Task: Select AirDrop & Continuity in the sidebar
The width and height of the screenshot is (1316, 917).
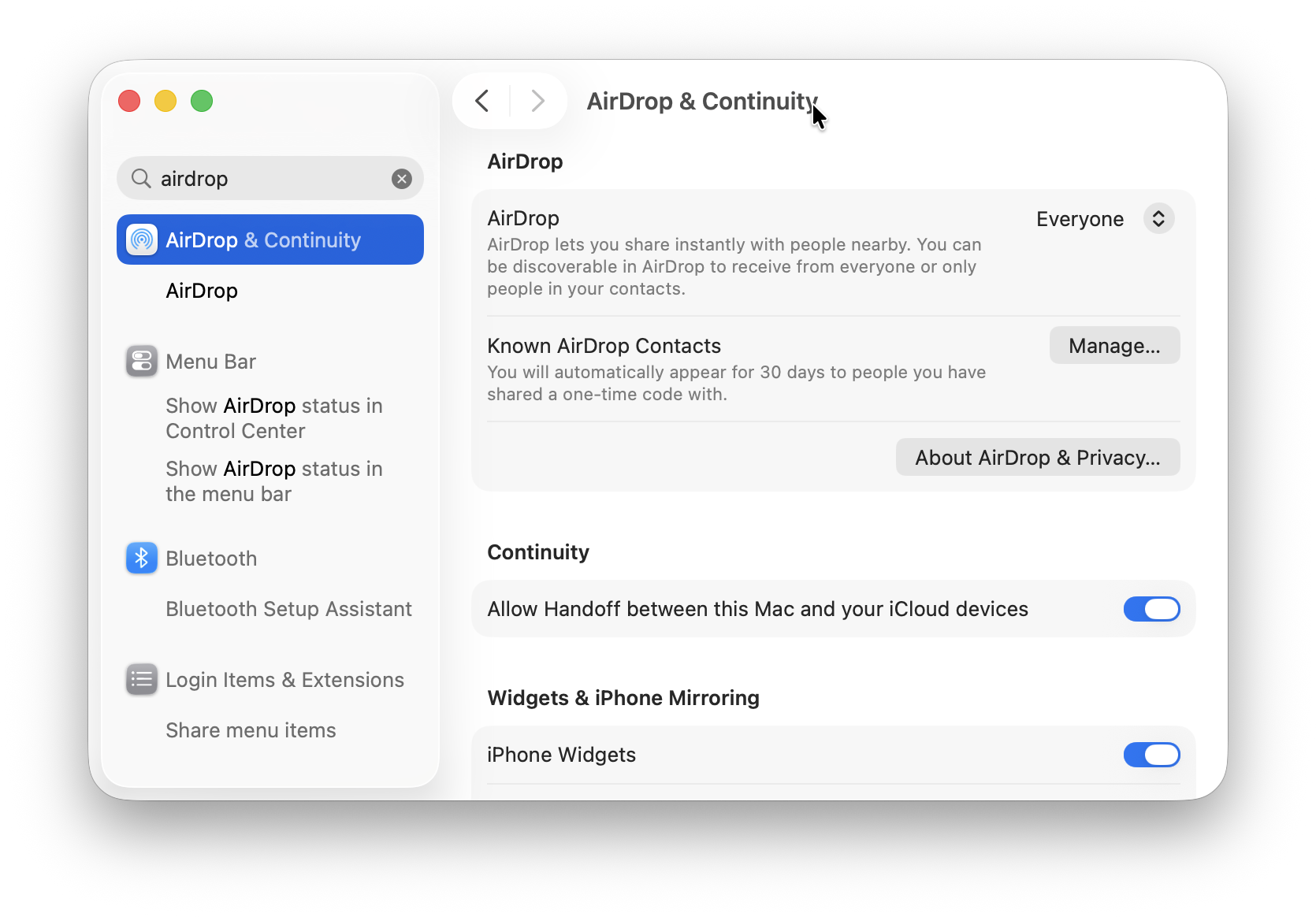Action: (270, 239)
